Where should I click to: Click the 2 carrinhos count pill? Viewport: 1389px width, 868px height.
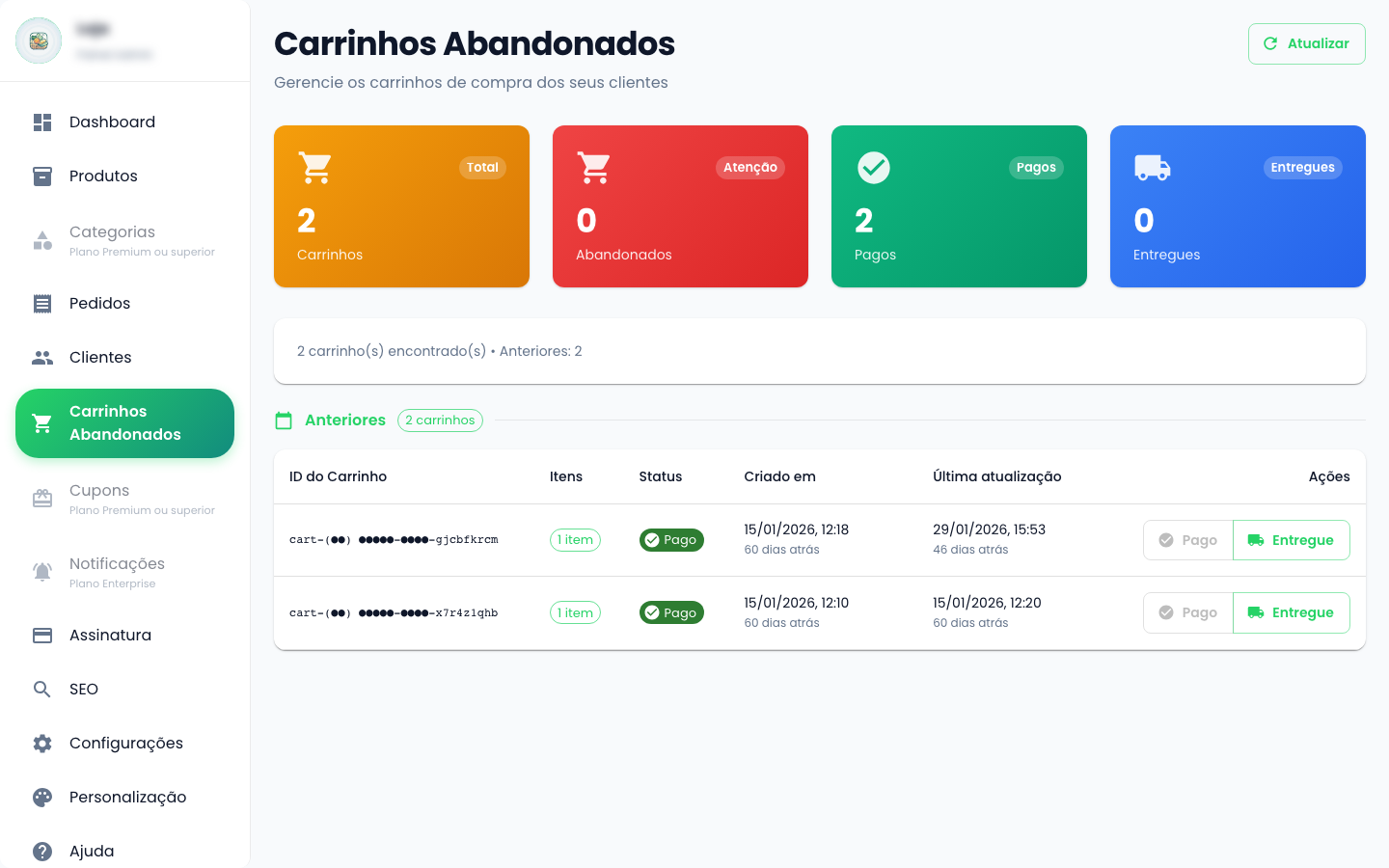440,420
